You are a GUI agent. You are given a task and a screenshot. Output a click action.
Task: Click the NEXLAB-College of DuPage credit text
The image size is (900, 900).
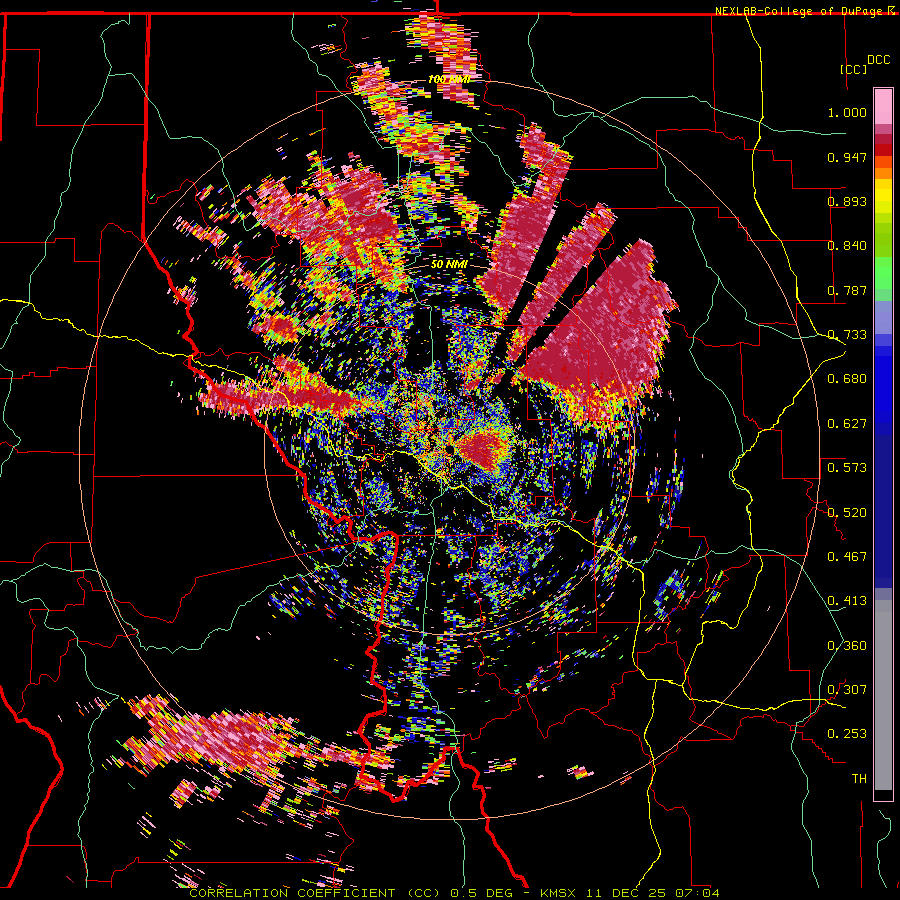(x=798, y=11)
